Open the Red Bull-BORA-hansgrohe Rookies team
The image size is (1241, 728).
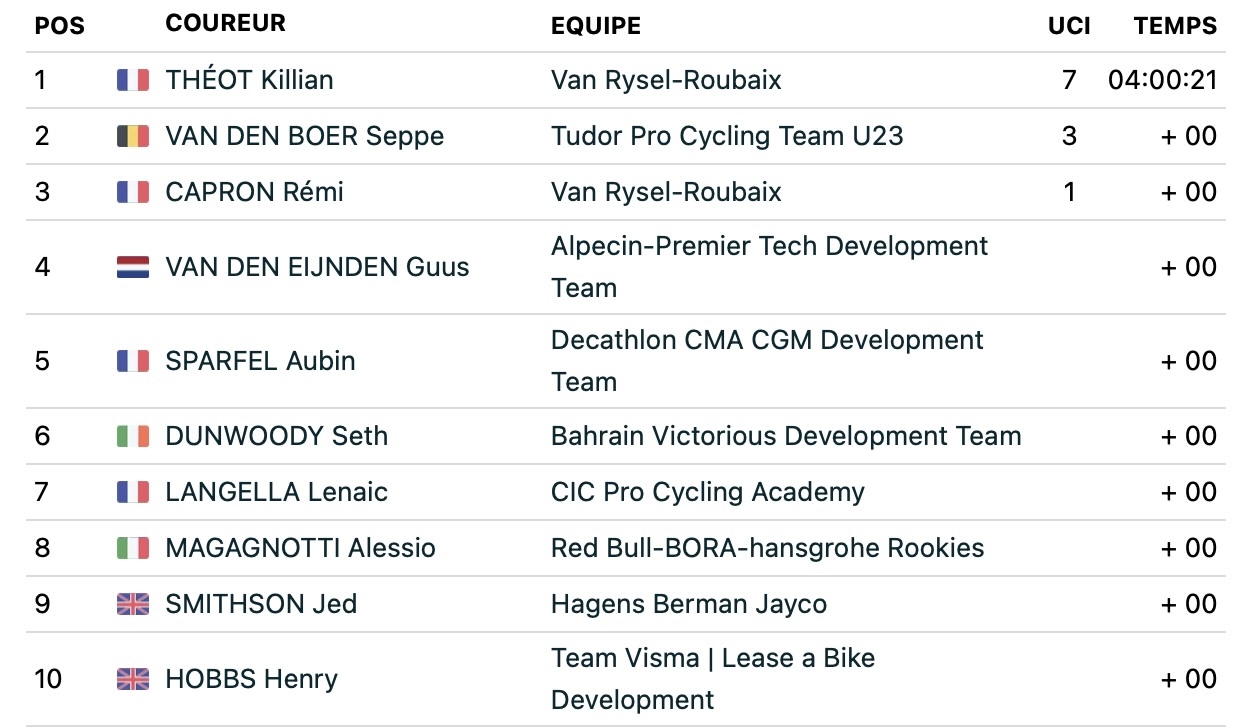tap(767, 548)
